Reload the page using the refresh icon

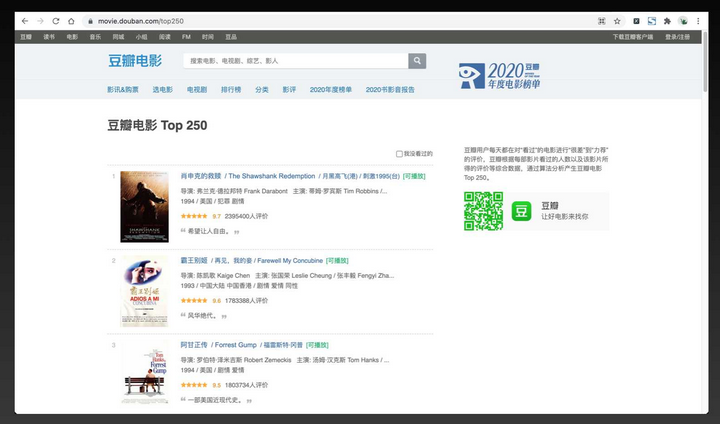(x=56, y=21)
